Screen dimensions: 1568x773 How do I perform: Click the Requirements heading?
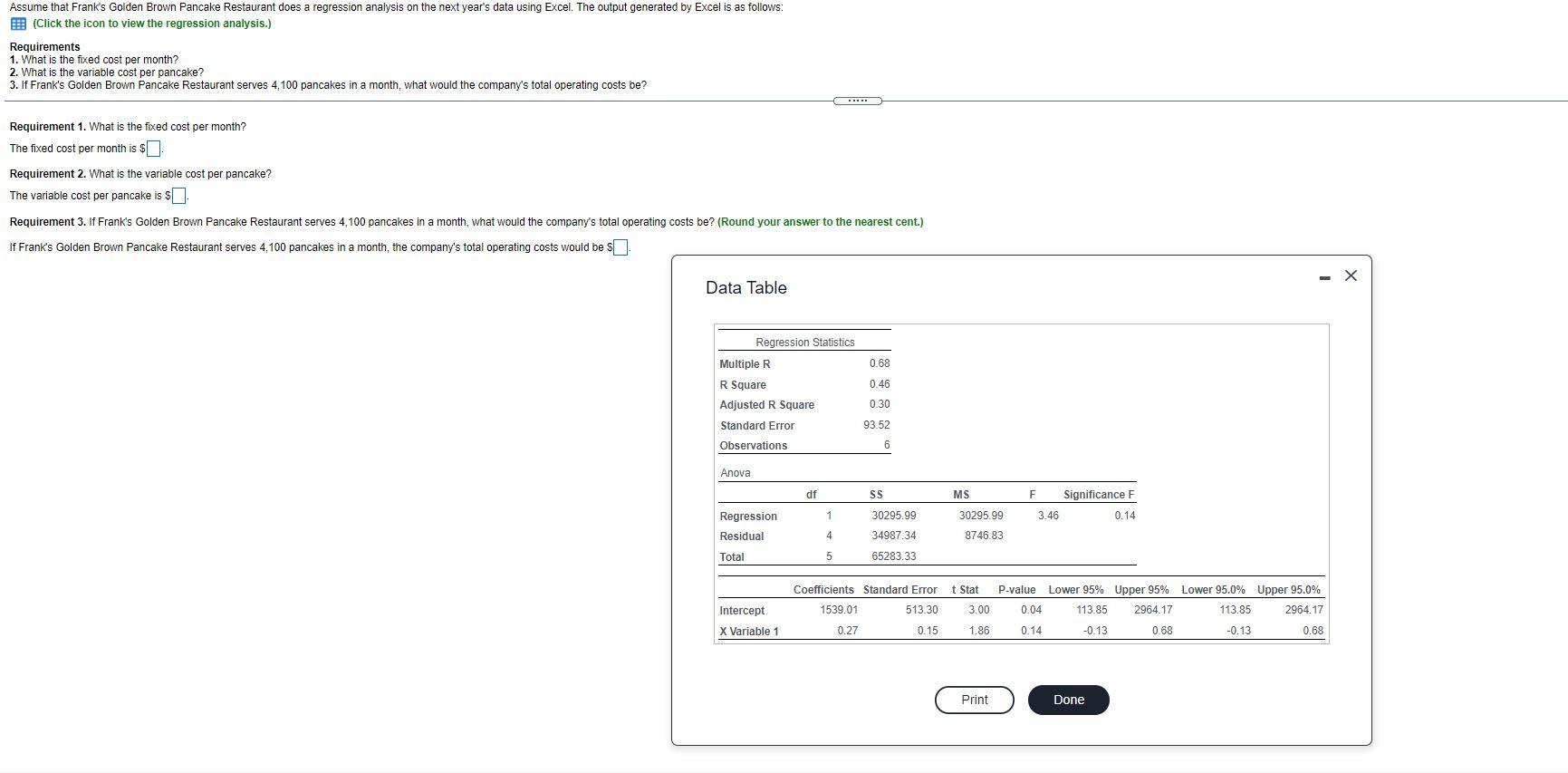click(x=44, y=47)
